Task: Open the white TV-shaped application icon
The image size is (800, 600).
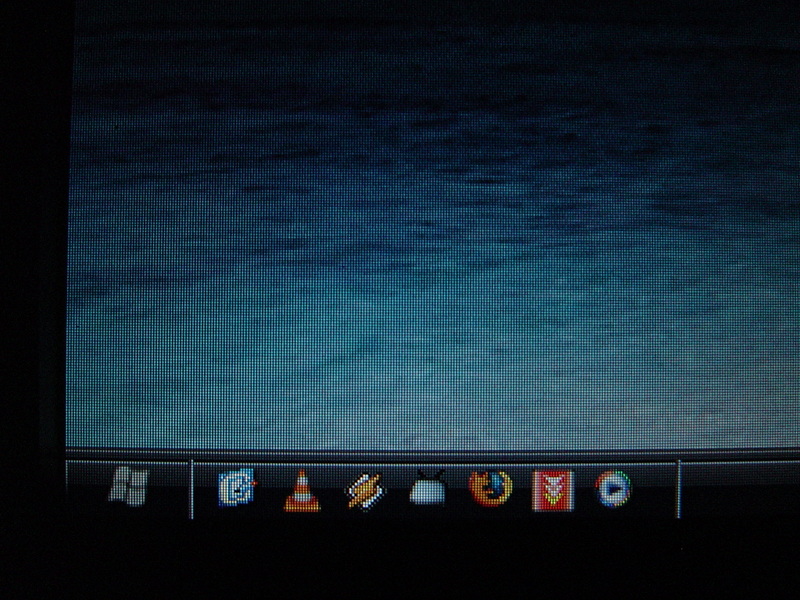Action: pos(427,490)
